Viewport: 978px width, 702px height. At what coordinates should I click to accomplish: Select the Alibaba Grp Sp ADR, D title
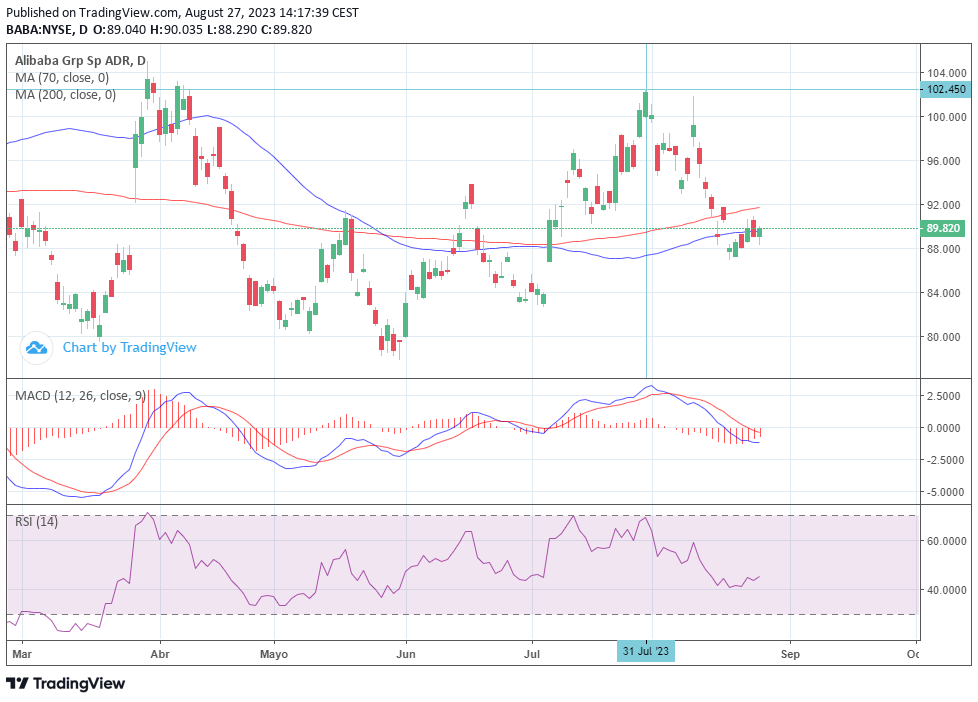coord(80,61)
